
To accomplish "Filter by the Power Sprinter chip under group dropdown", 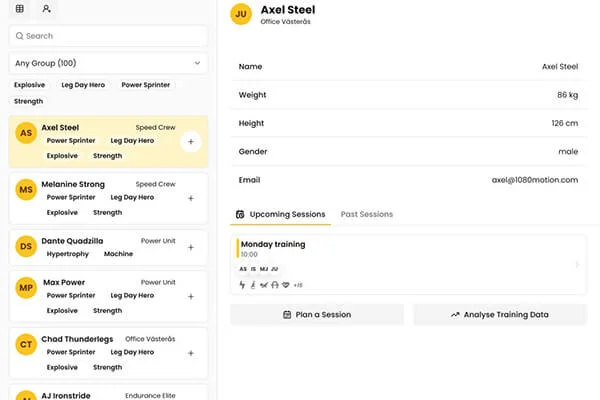I will pos(145,85).
